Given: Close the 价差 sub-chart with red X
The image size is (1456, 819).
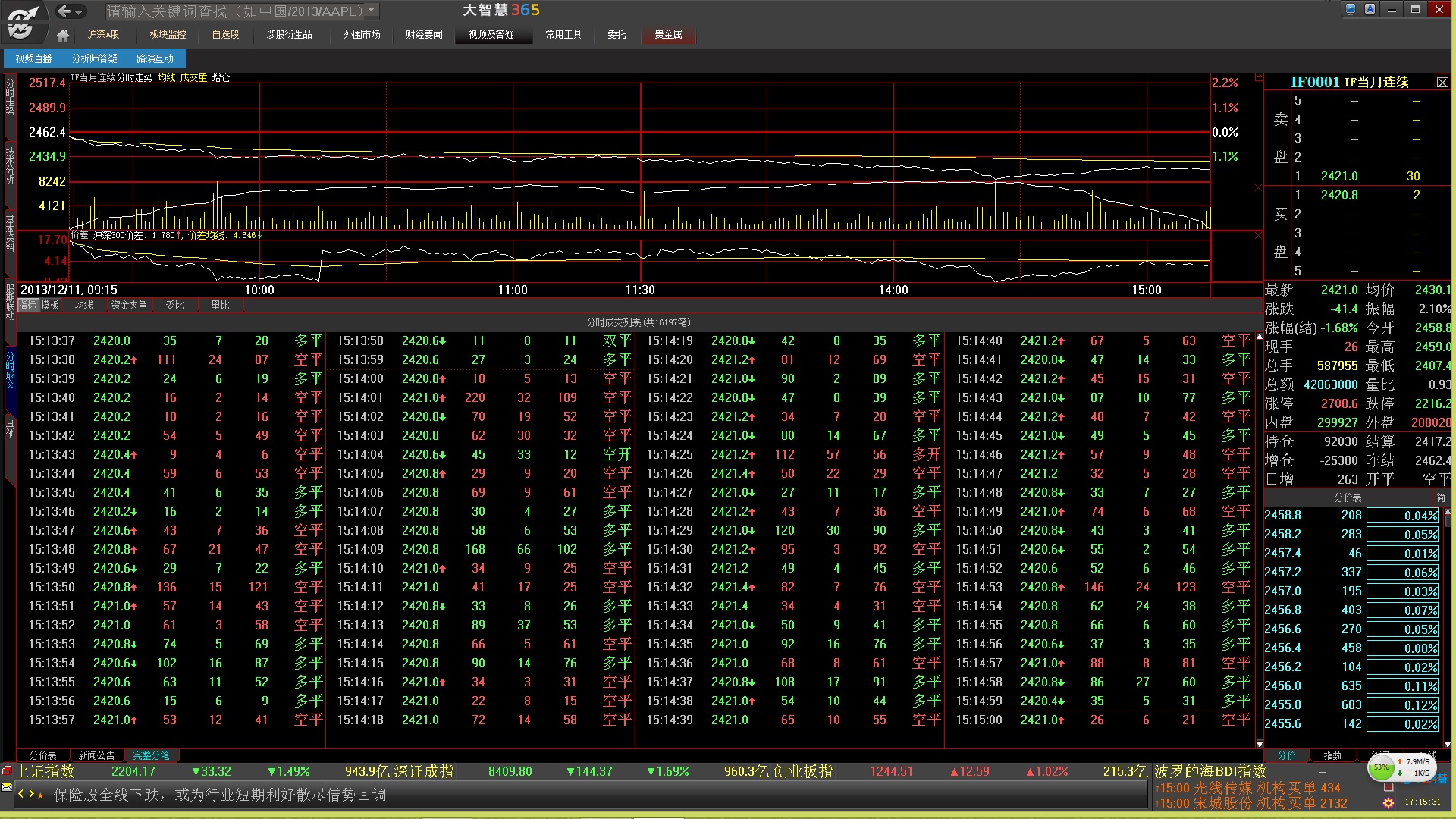Looking at the screenshot, I should pyautogui.click(x=1259, y=236).
